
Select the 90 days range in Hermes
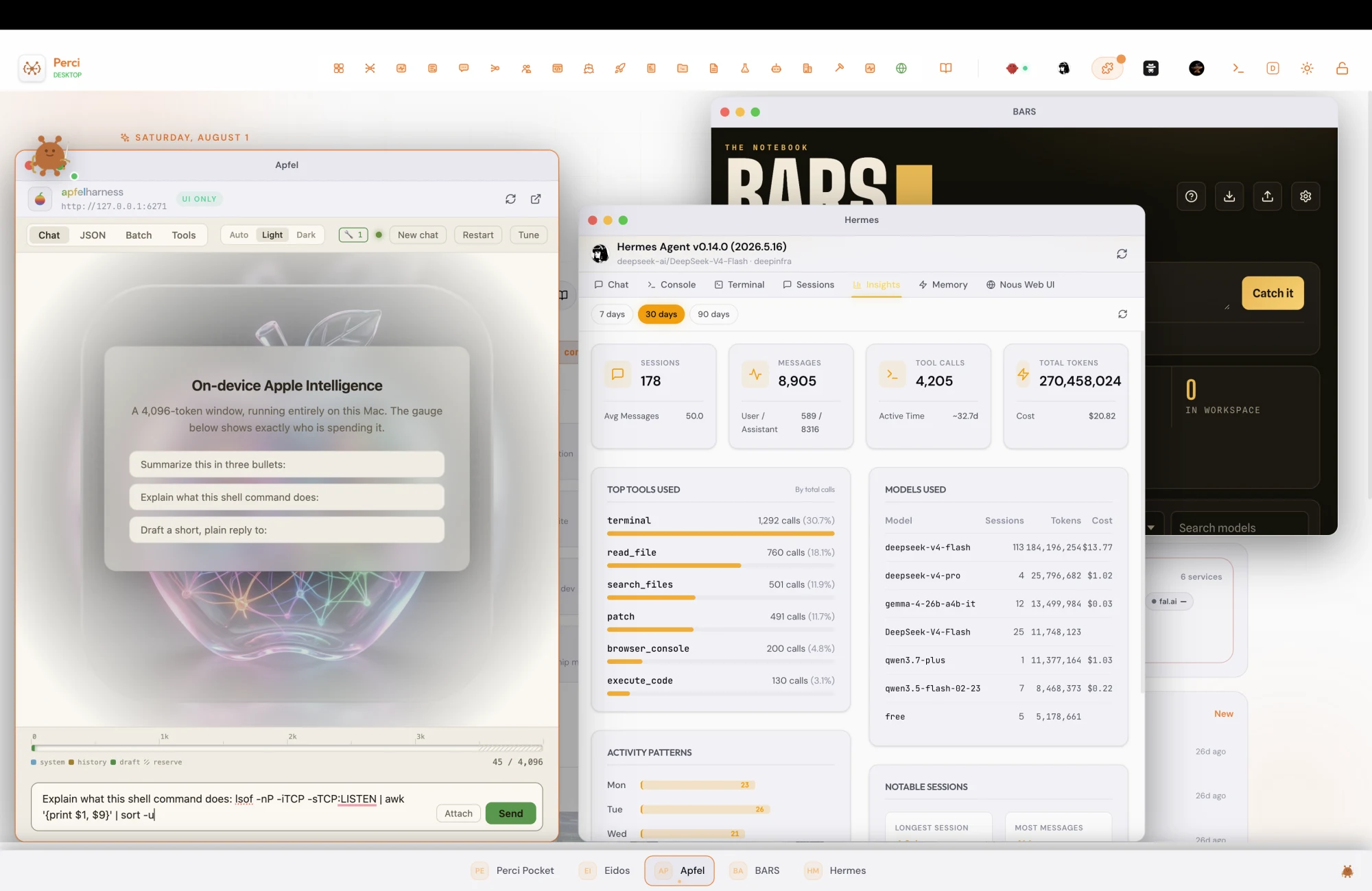coord(713,314)
